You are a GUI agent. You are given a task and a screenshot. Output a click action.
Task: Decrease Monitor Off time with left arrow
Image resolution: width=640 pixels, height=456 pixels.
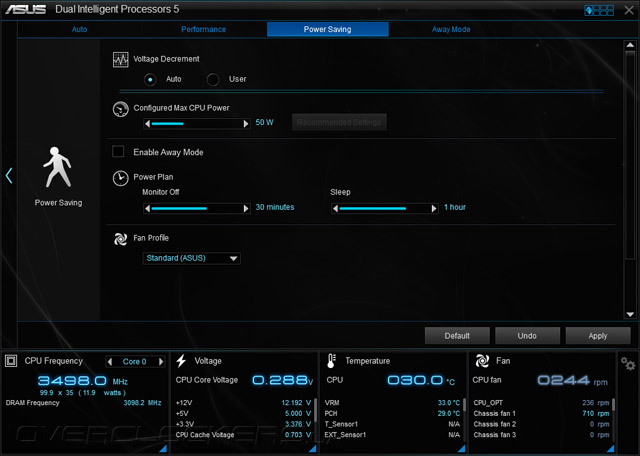[x=147, y=209]
